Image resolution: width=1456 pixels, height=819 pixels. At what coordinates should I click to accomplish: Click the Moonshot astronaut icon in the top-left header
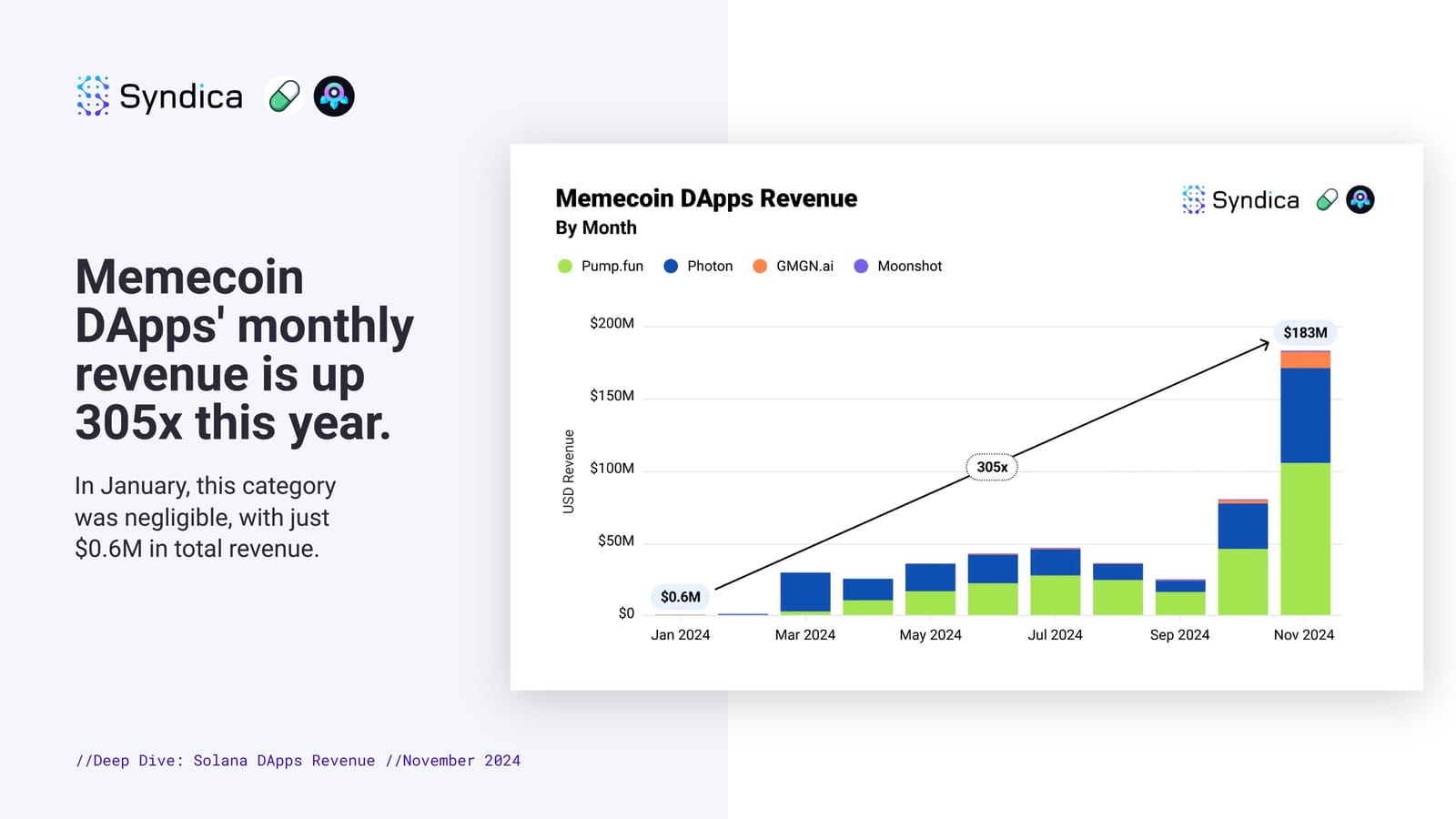[x=334, y=96]
